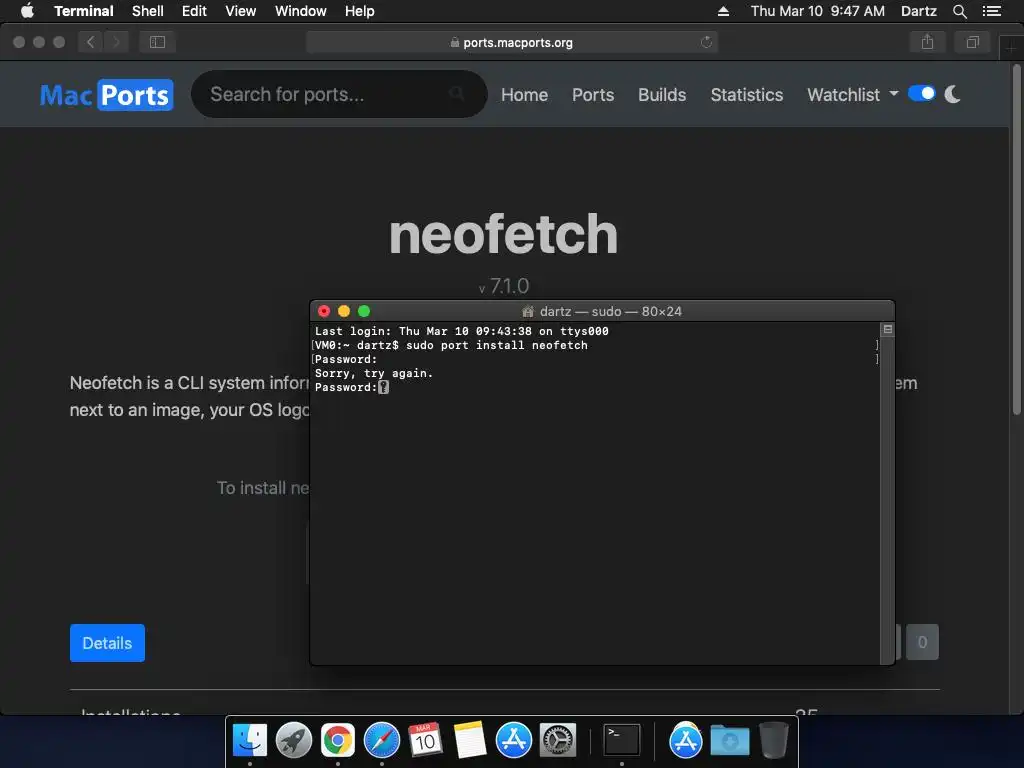Open the Statistics page link

pyautogui.click(x=746, y=95)
